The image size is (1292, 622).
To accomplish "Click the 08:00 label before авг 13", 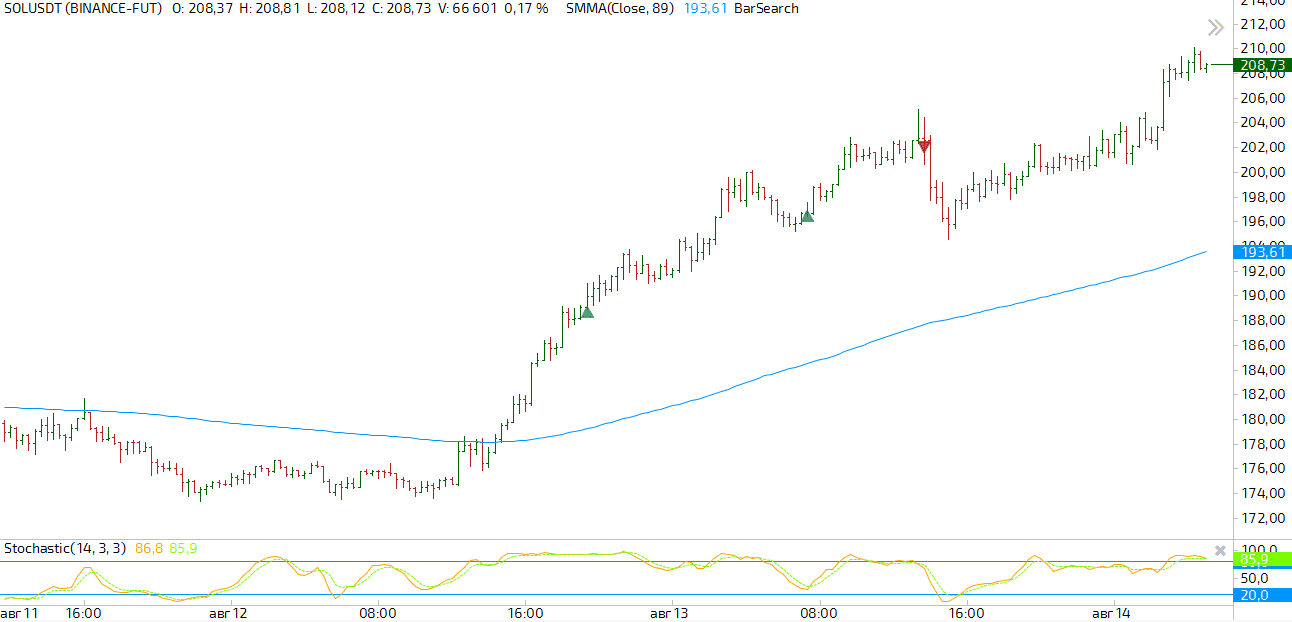I will tap(378, 613).
